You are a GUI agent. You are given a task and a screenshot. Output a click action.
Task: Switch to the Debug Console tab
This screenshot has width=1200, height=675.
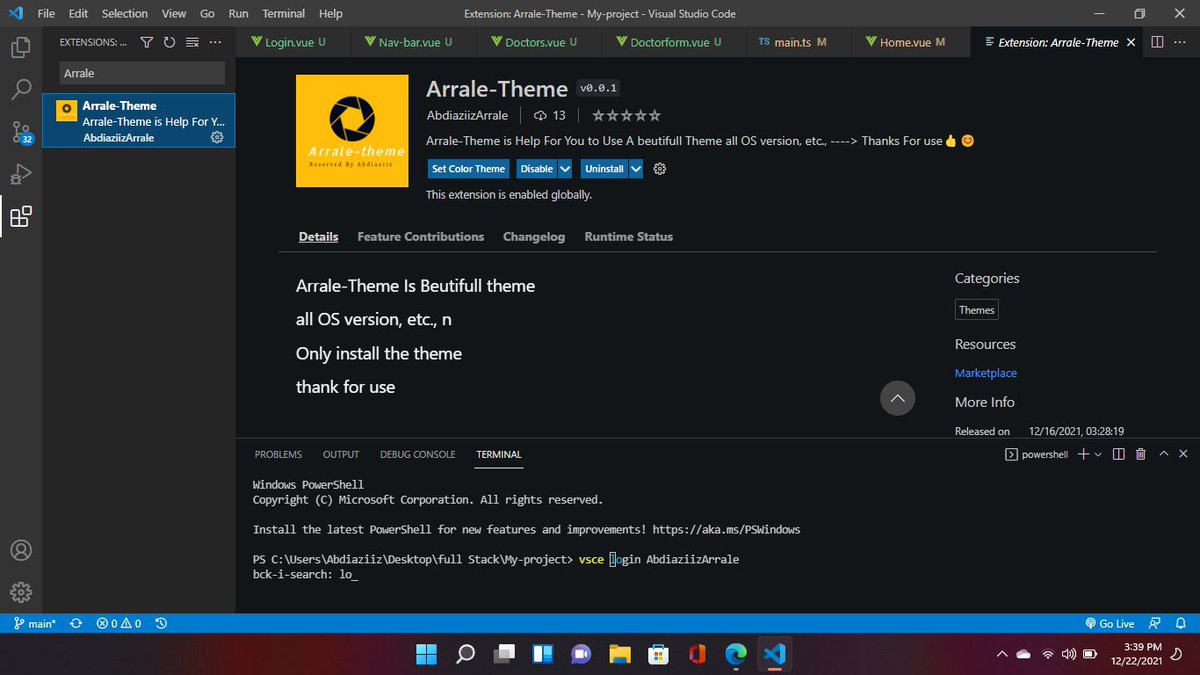coord(417,454)
